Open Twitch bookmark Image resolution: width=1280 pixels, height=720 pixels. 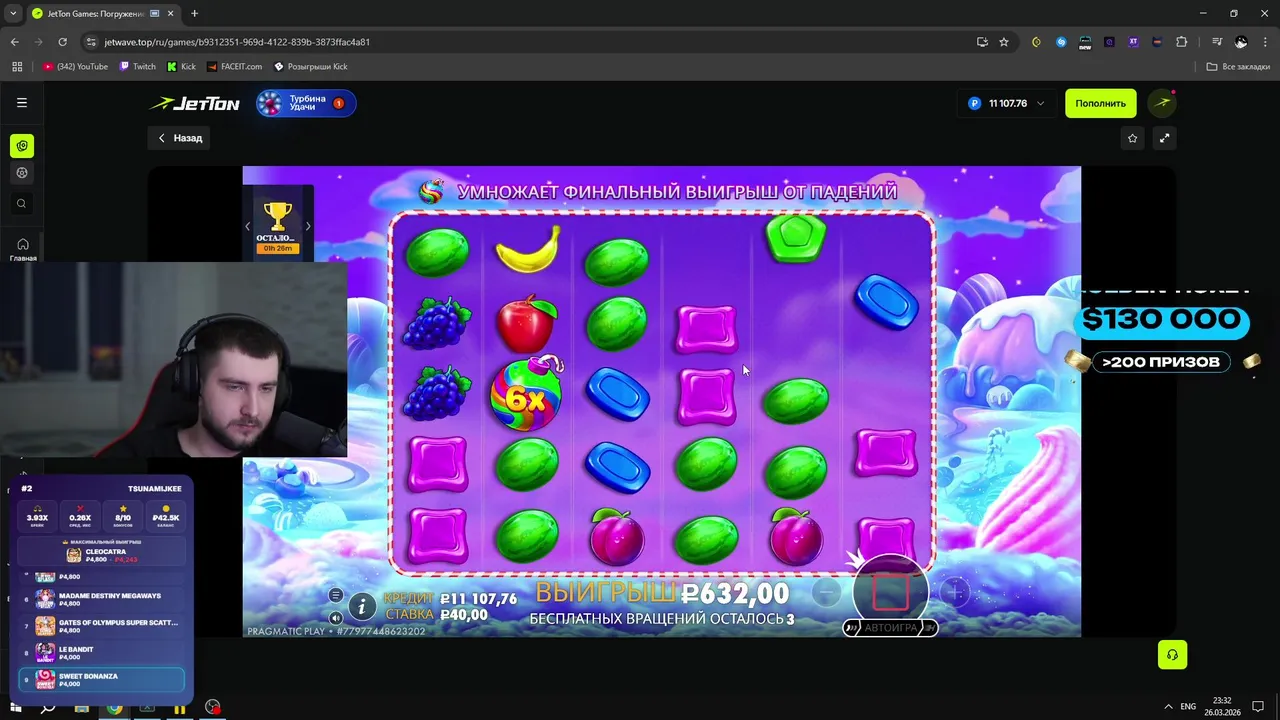click(x=137, y=67)
